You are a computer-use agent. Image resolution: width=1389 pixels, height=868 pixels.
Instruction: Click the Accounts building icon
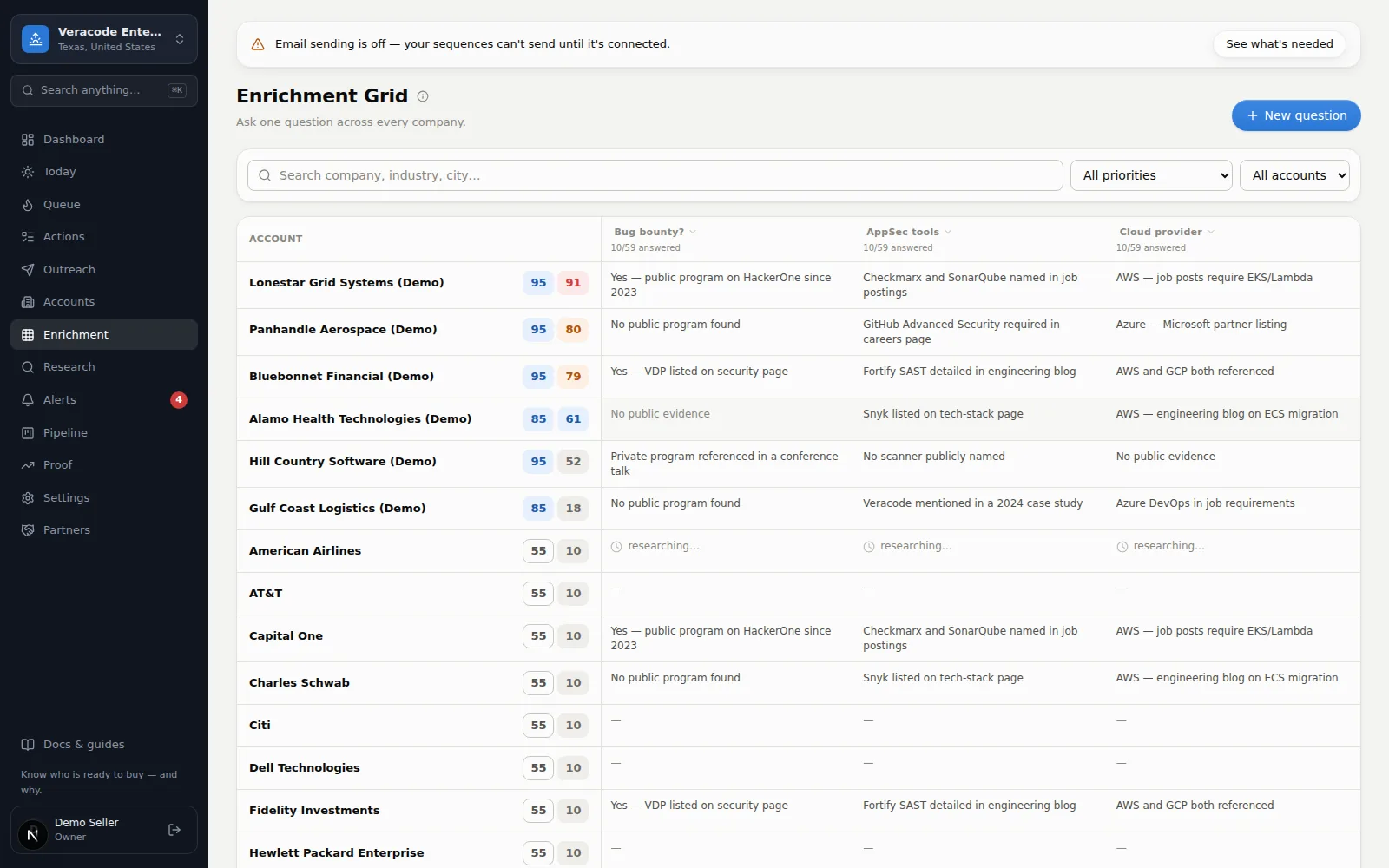[x=28, y=302]
